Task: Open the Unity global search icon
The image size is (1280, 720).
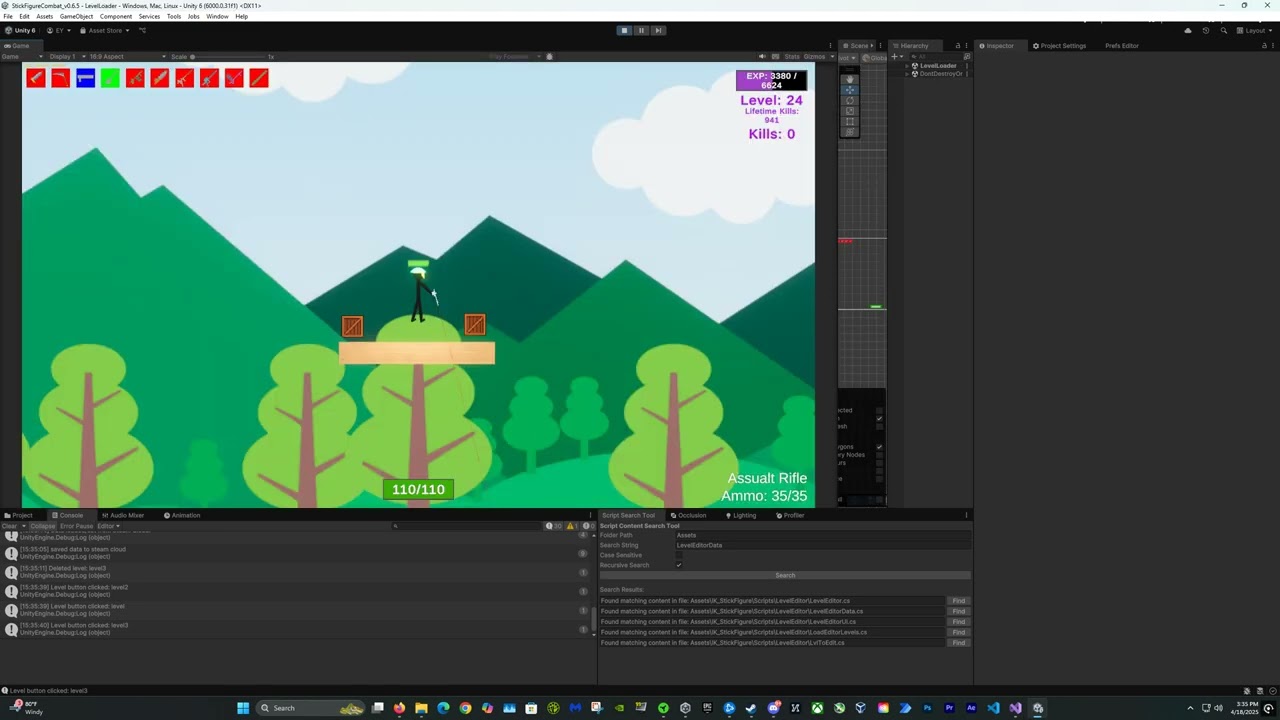Action: click(1223, 30)
